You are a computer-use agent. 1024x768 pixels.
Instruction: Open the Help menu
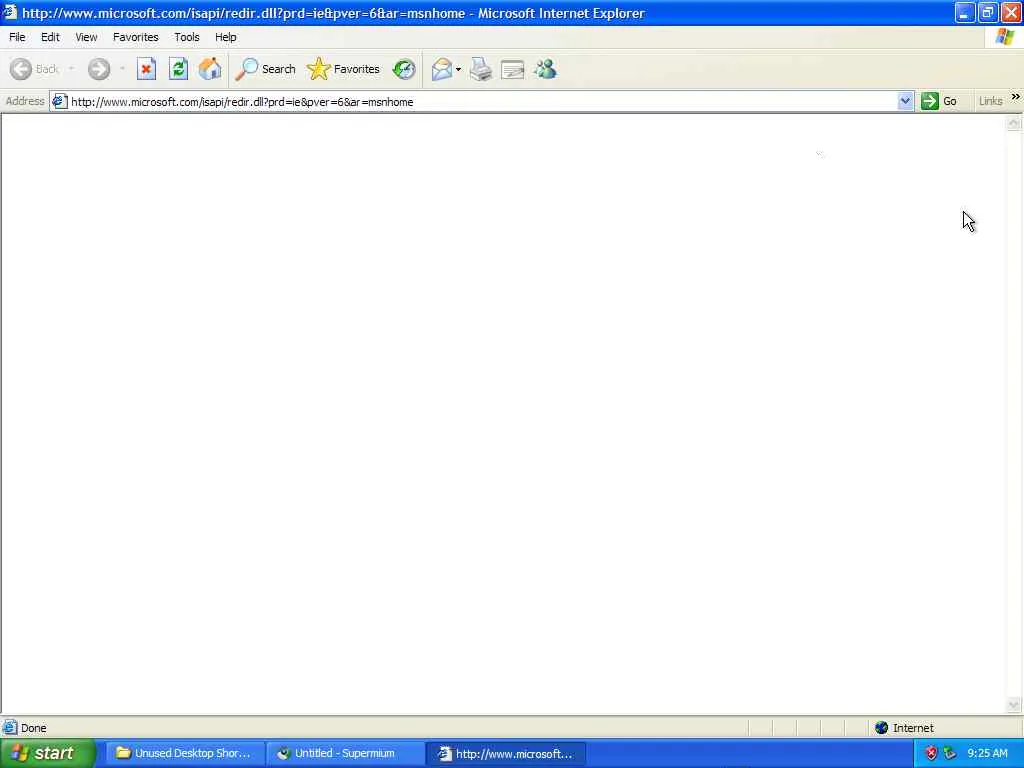(x=226, y=37)
